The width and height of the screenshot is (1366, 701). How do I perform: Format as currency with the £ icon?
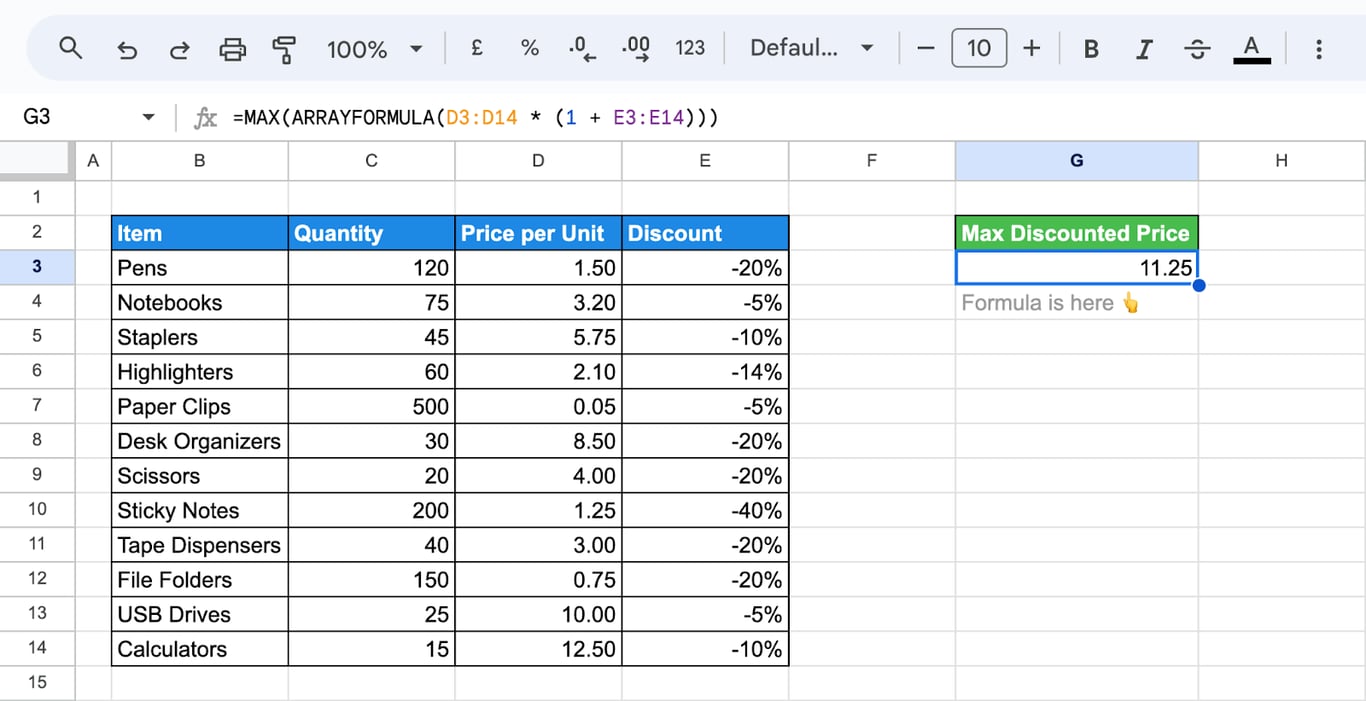(x=477, y=47)
